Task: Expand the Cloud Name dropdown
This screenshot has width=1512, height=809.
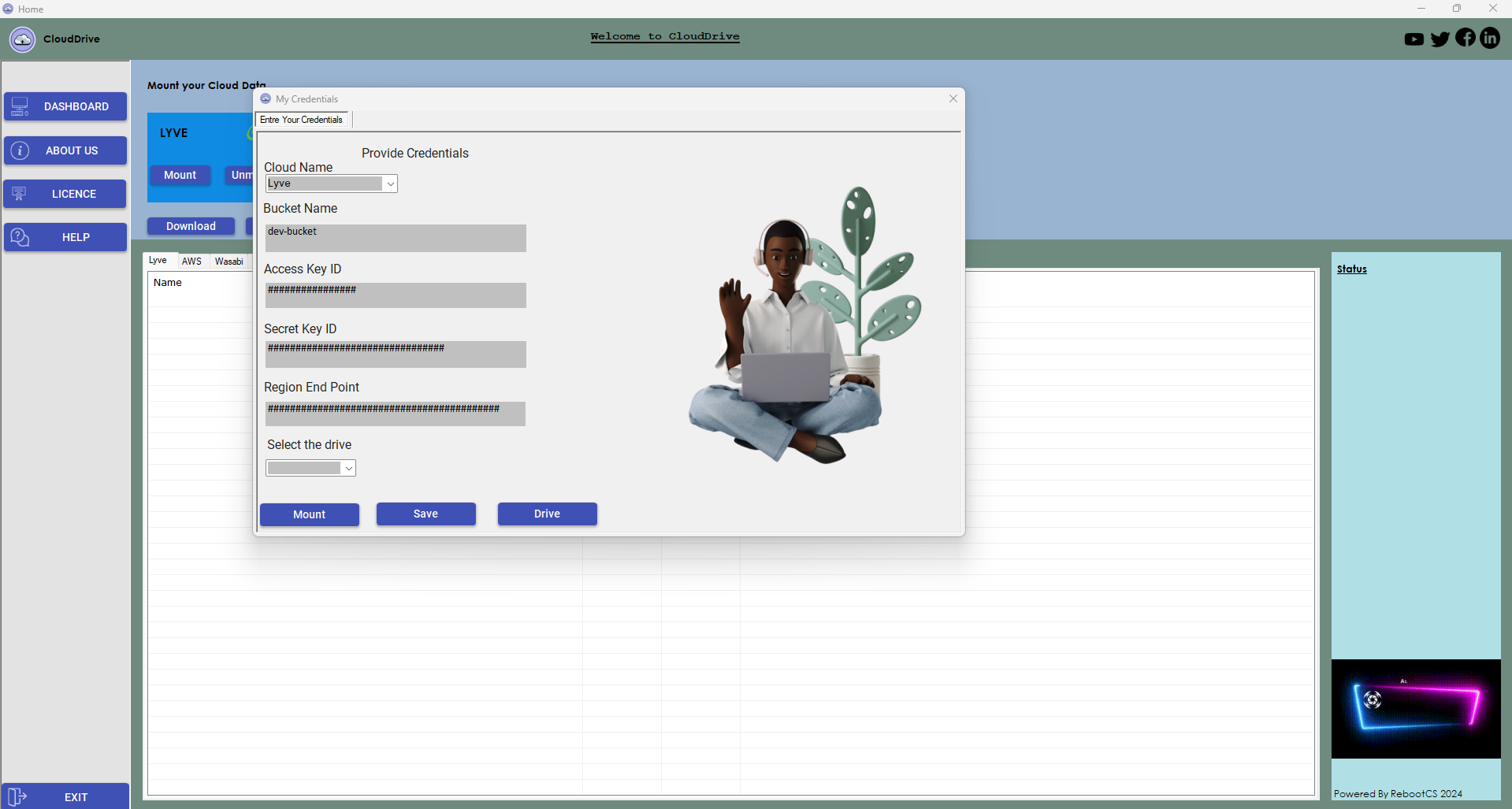Action: (390, 184)
